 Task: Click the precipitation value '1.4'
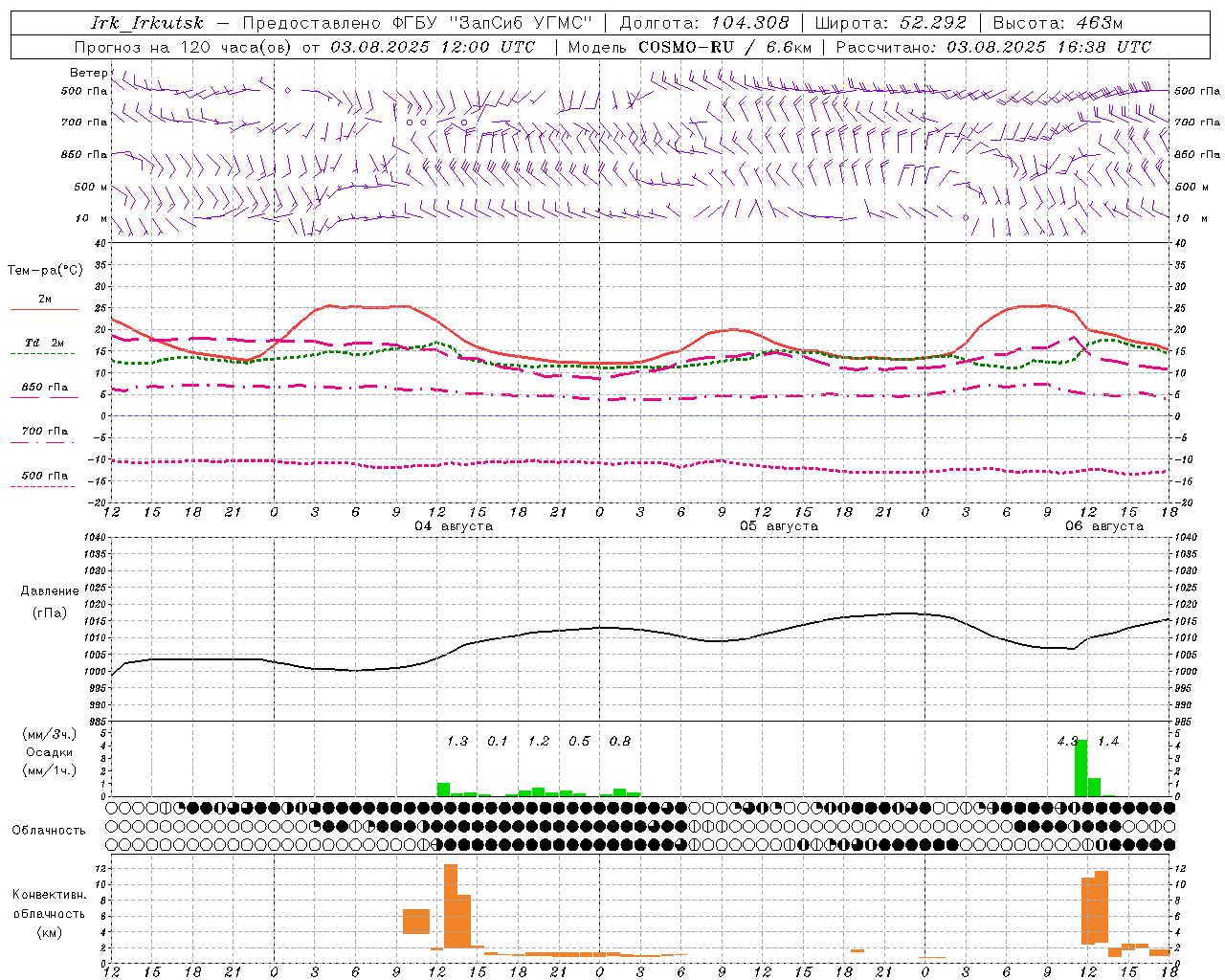[x=1108, y=742]
